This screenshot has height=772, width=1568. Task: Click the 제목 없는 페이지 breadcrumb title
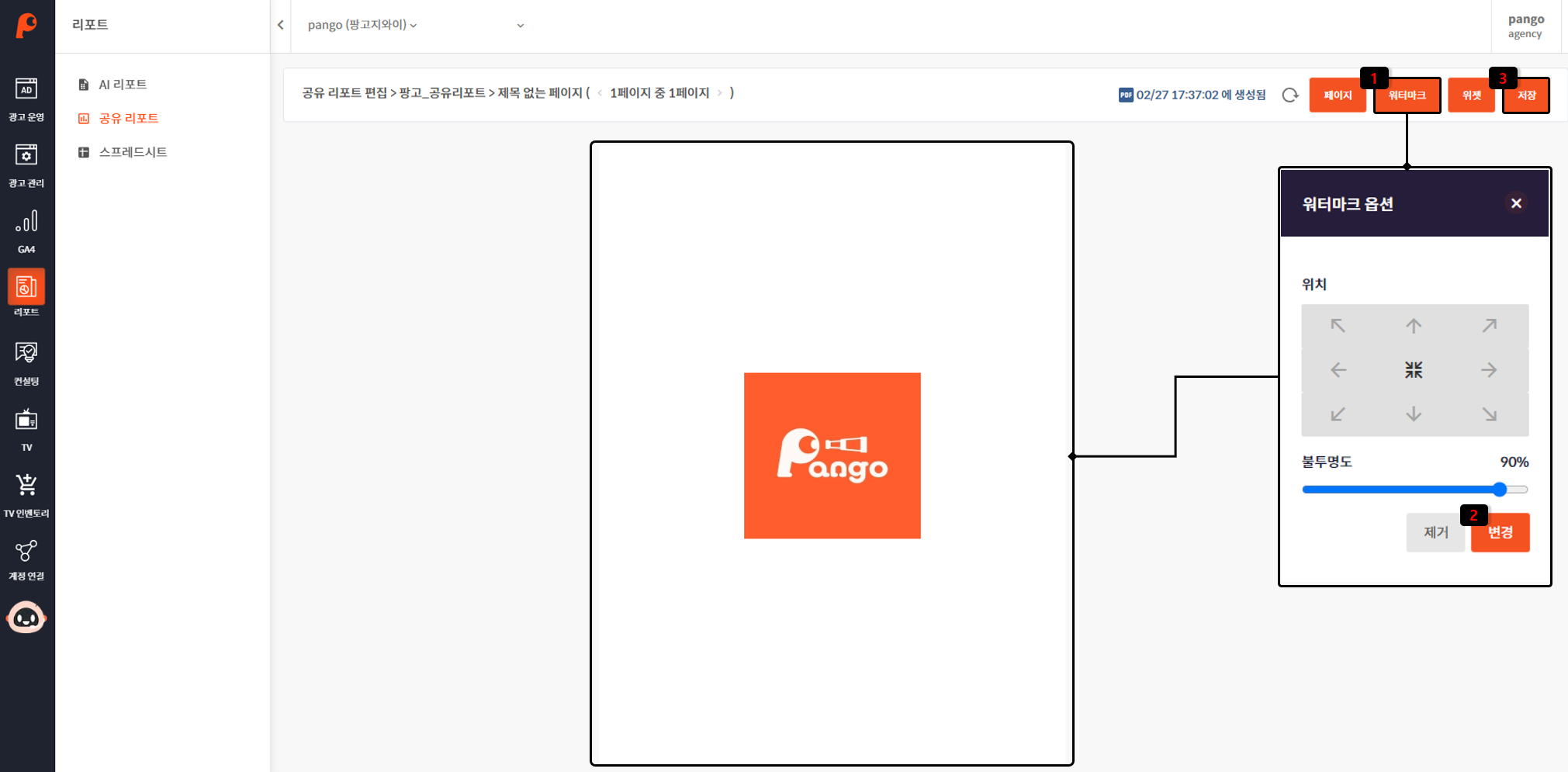(x=540, y=93)
